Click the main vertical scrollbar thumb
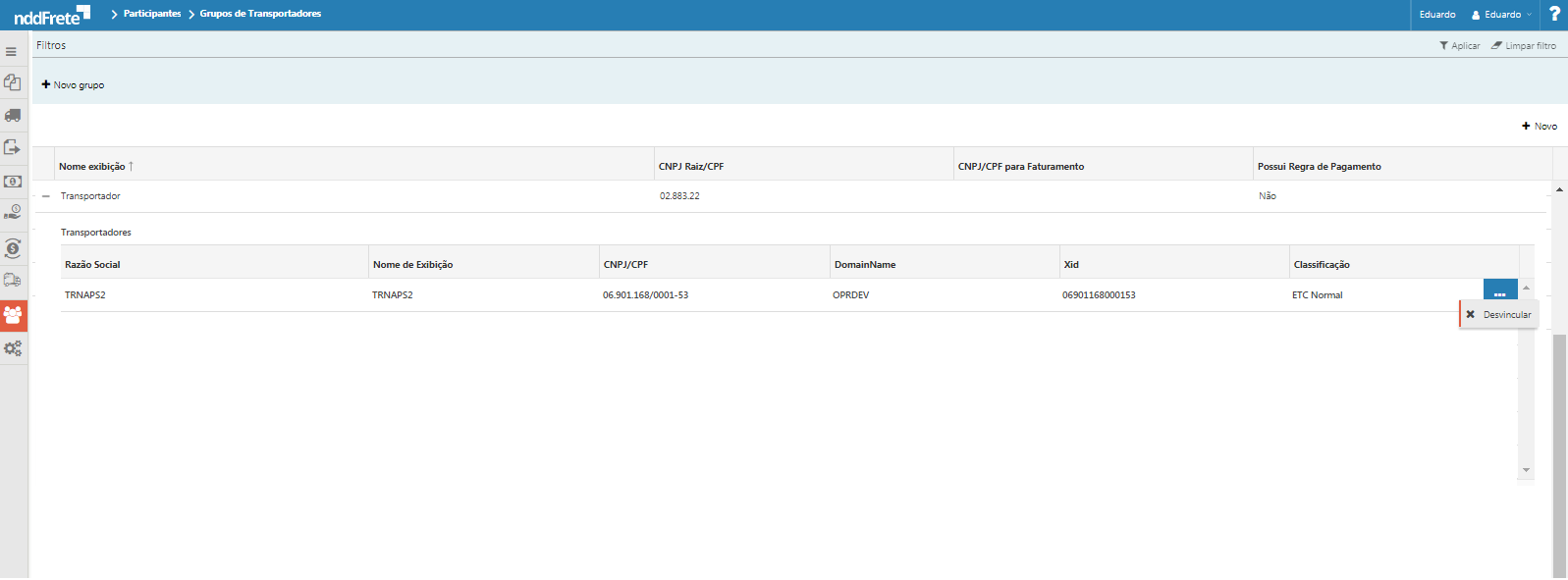Screen dimensions: 1568x580 pyautogui.click(x=1559, y=451)
